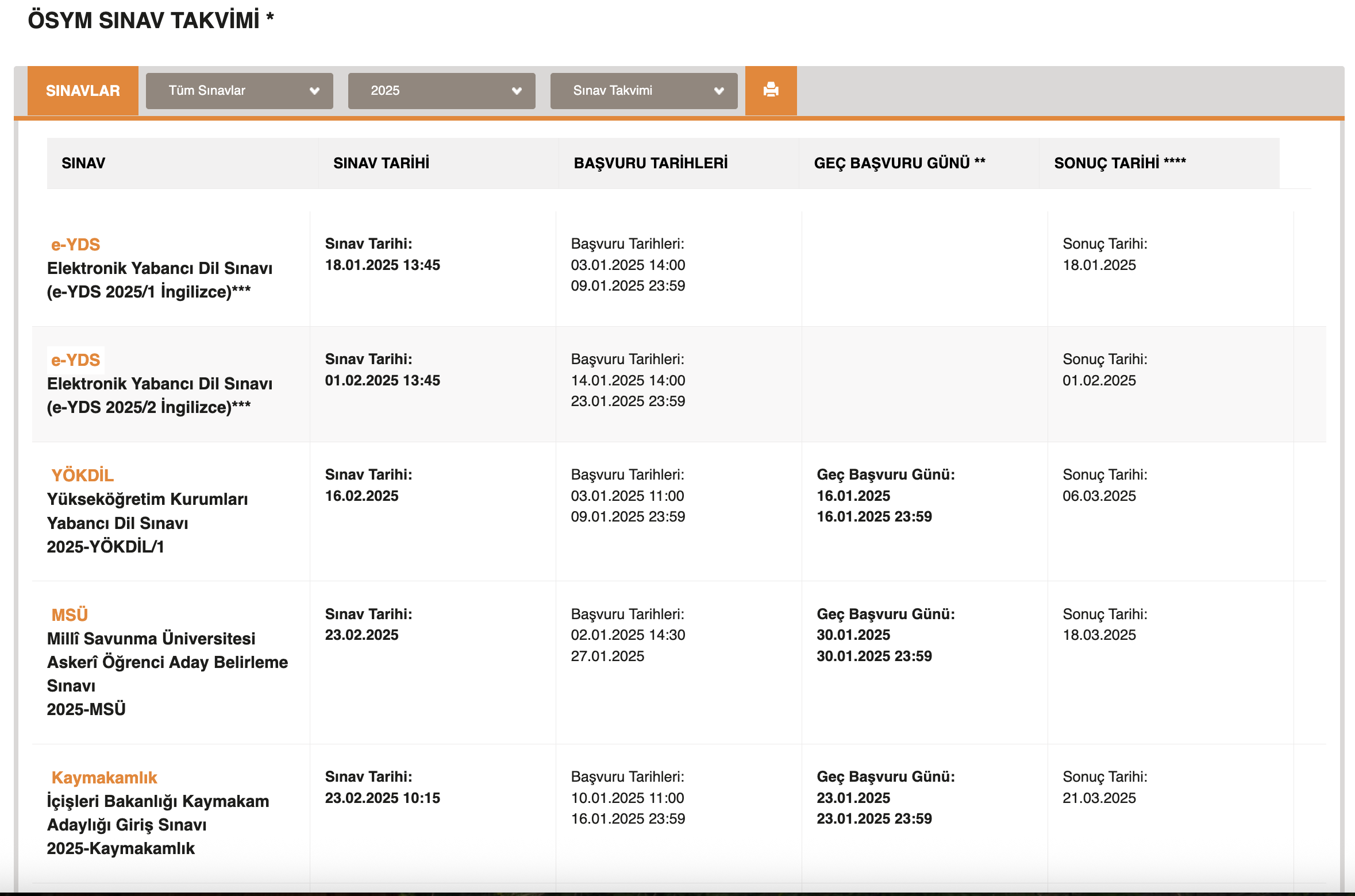Click the SINAV TARİHİ column header
This screenshot has height=896, width=1355.
(x=381, y=163)
